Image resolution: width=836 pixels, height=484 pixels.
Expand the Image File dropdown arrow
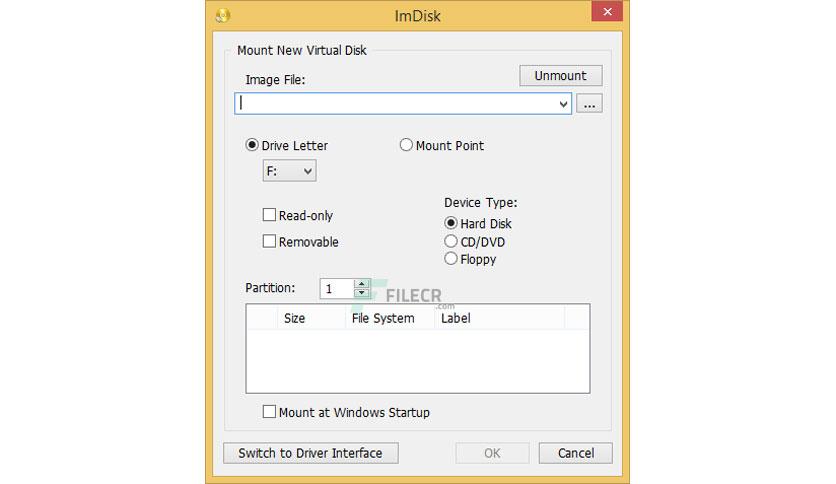563,104
